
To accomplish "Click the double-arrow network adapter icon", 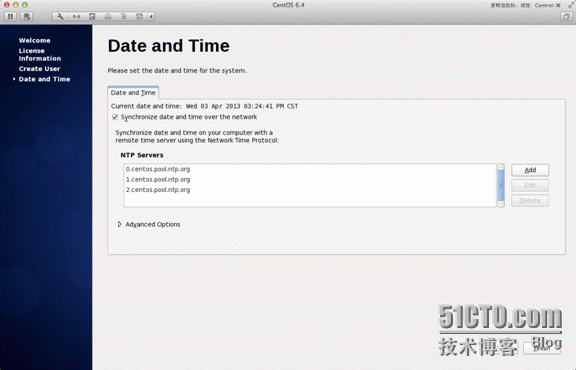I will click(x=76, y=17).
